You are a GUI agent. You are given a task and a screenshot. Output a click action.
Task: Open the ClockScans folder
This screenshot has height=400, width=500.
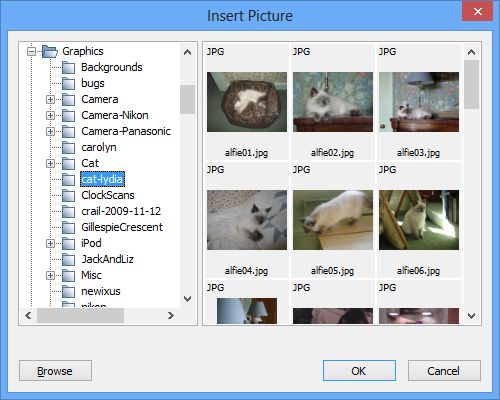[108, 195]
